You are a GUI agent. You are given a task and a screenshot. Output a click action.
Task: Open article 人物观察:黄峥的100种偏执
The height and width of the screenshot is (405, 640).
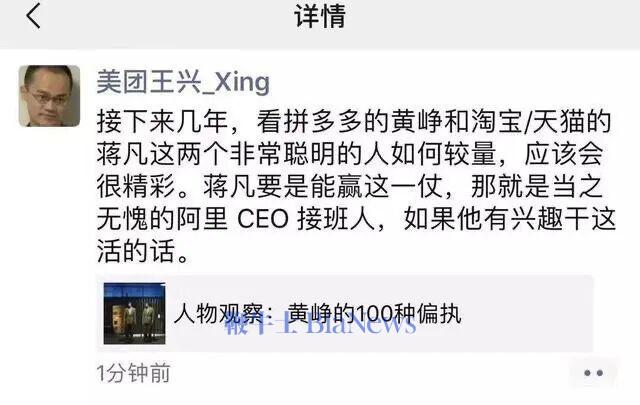pos(318,314)
